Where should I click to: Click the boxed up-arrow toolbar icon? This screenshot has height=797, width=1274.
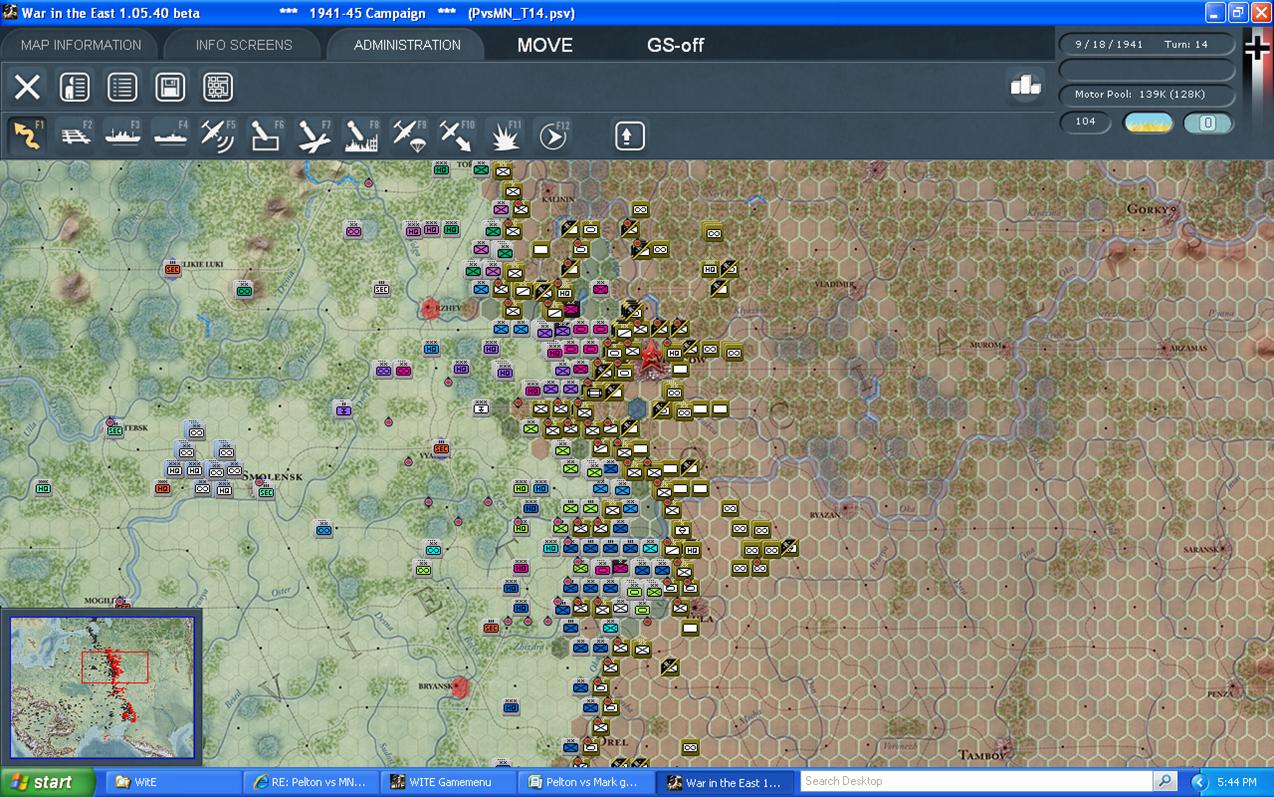[x=629, y=136]
